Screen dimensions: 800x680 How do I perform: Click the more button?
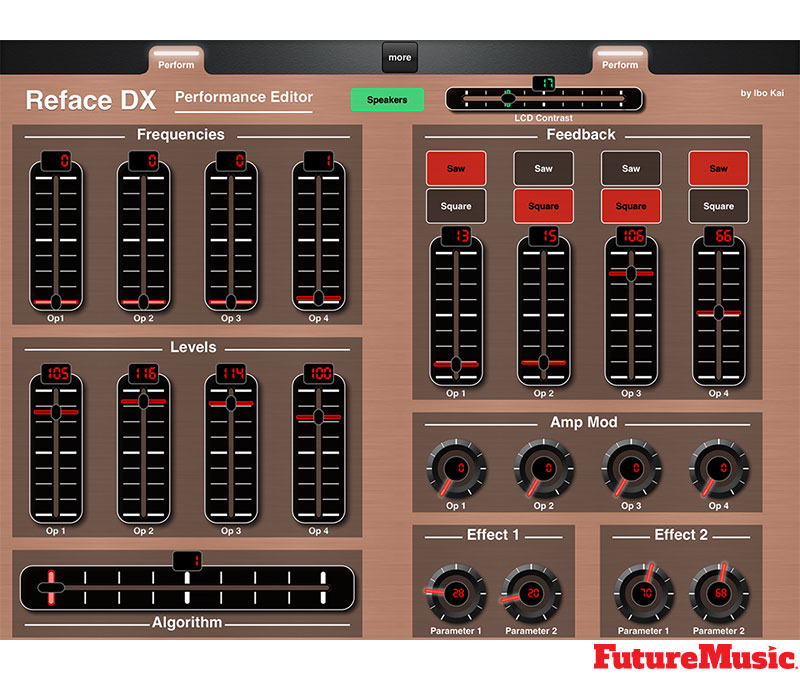(399, 58)
